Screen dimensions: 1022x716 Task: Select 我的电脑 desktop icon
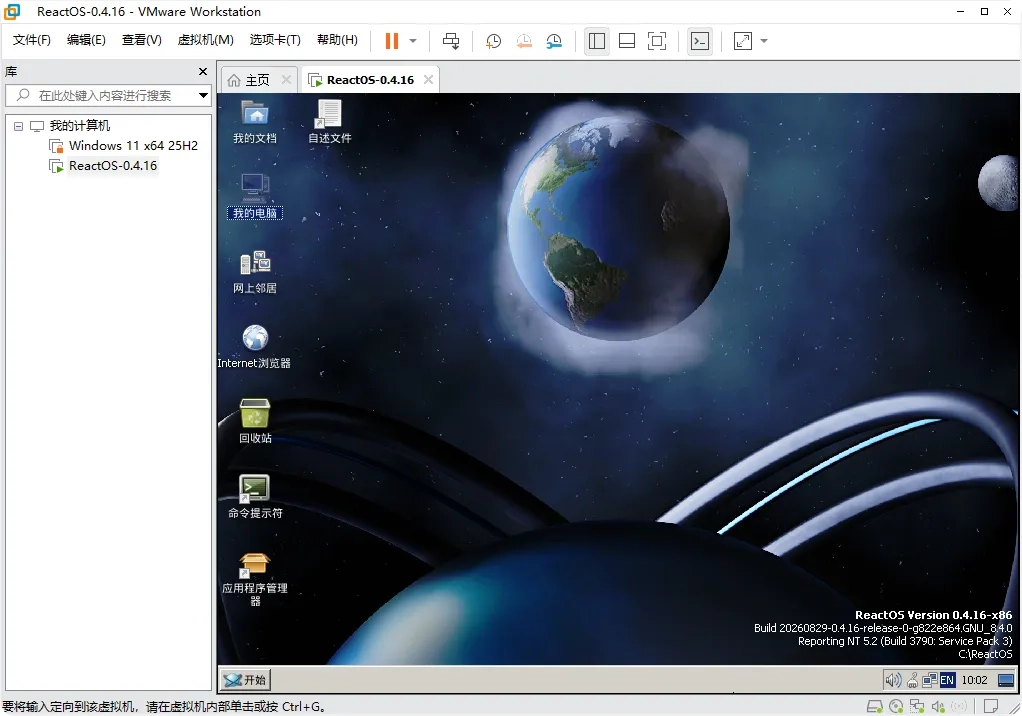point(255,196)
